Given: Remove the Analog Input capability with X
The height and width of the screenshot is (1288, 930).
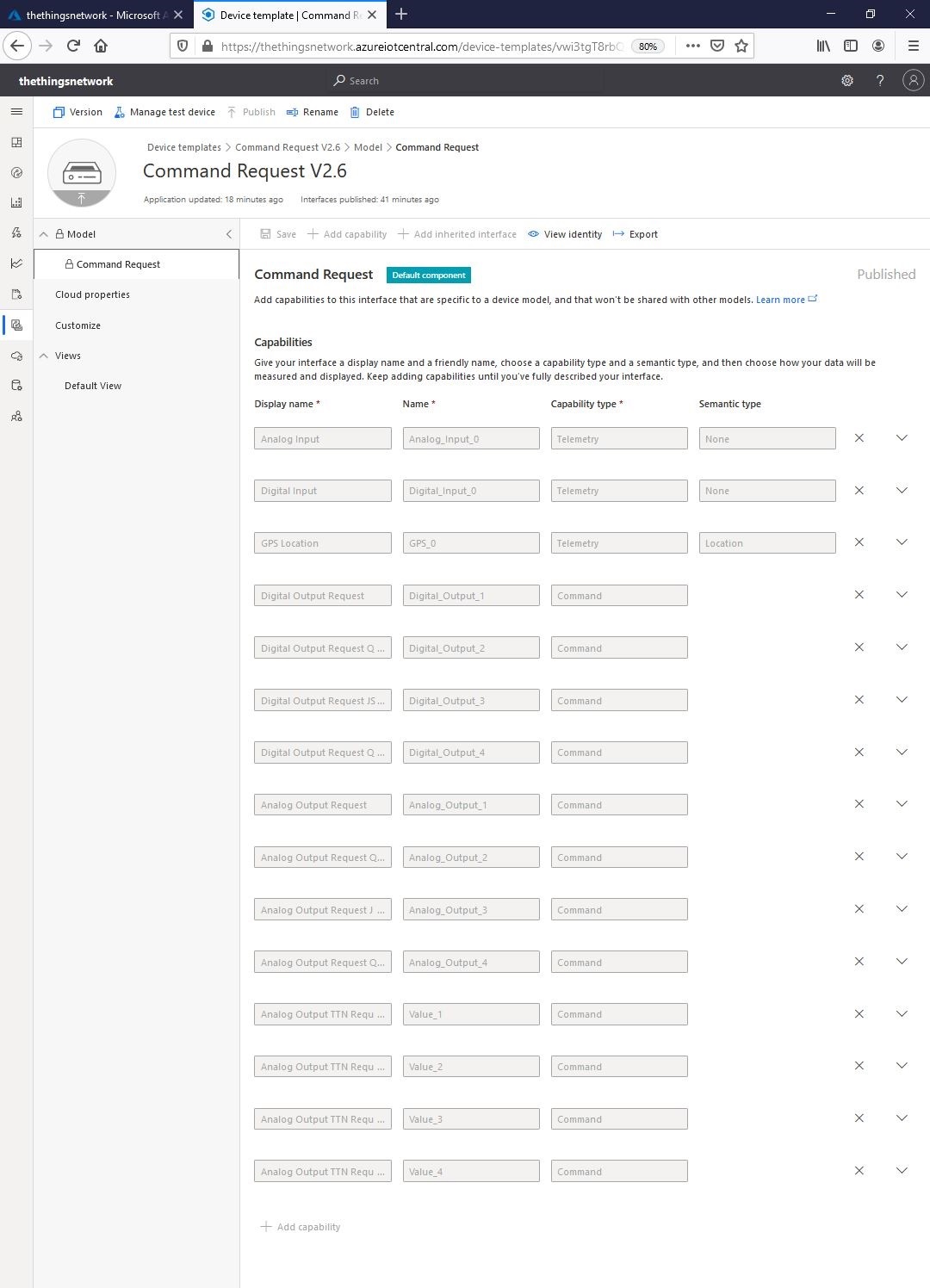Looking at the screenshot, I should (x=859, y=438).
